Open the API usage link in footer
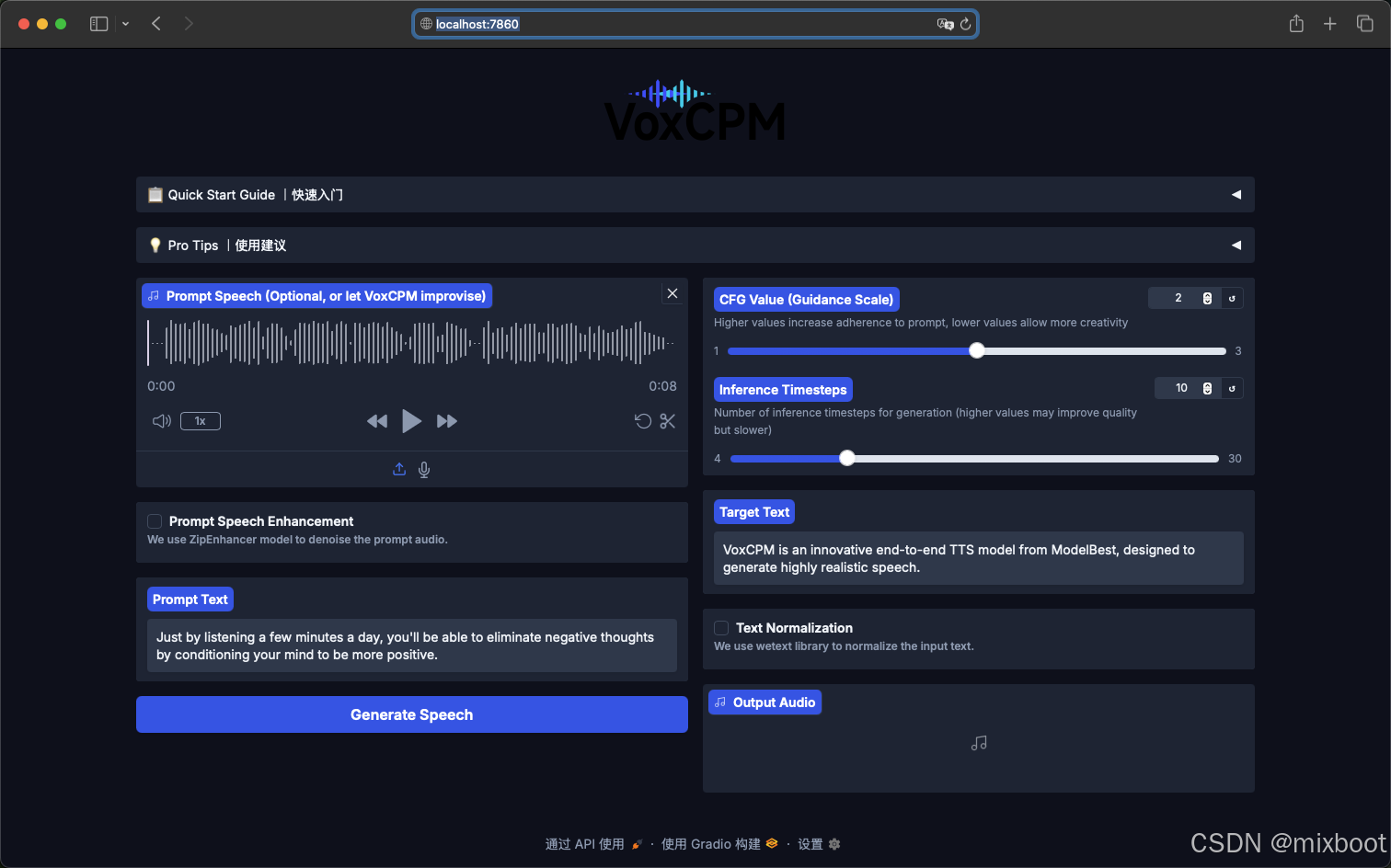This screenshot has height=868, width=1391. [593, 844]
